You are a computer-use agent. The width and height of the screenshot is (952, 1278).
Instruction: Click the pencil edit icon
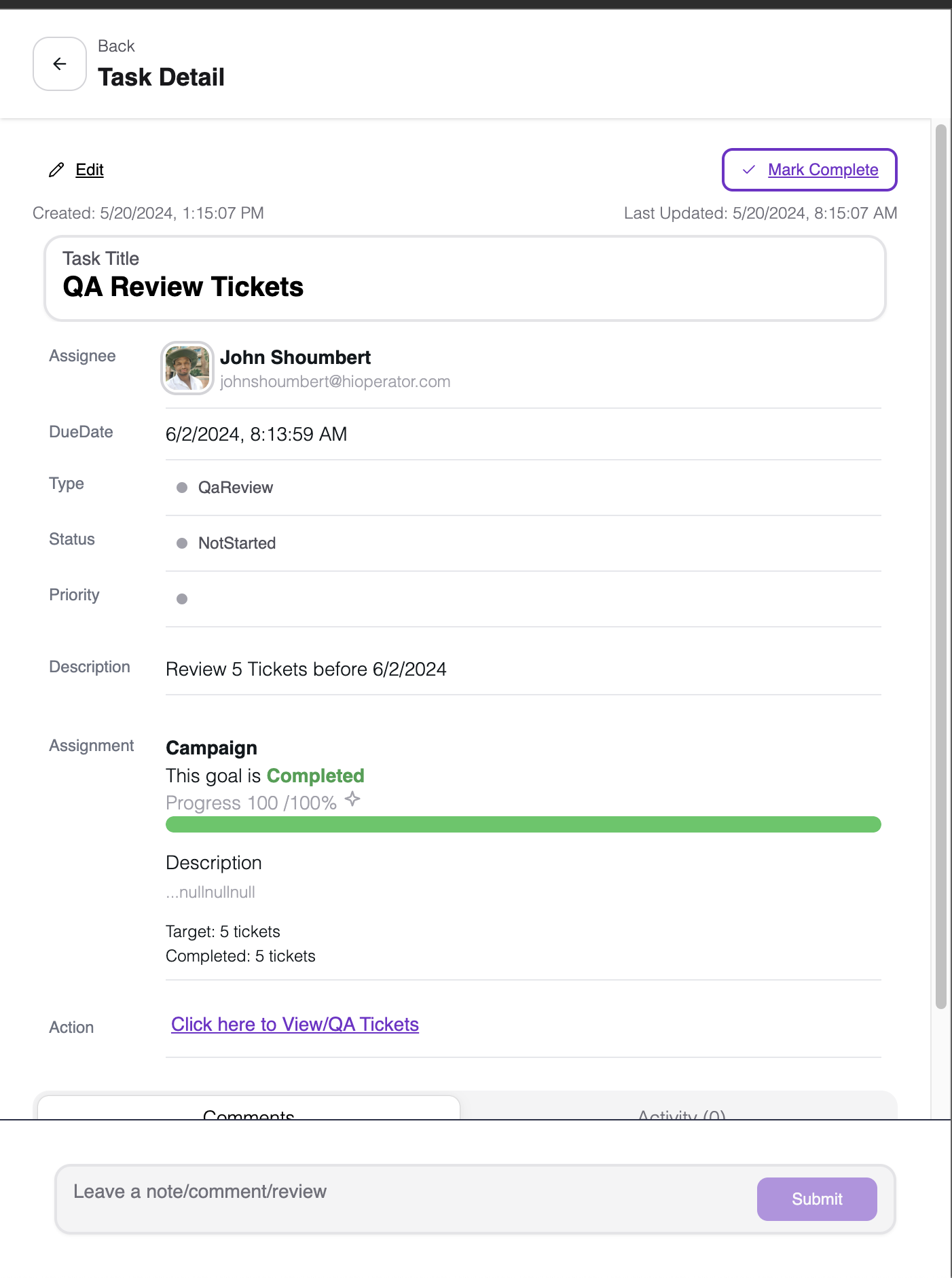coord(56,170)
